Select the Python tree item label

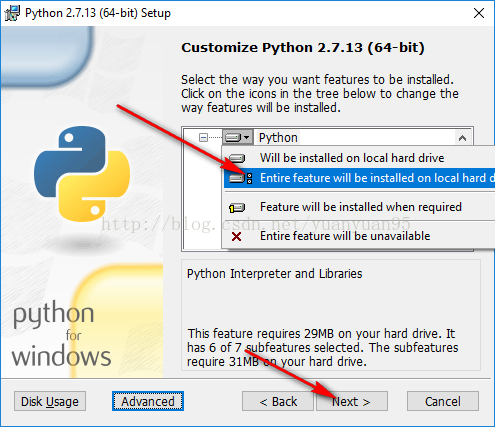[278, 138]
